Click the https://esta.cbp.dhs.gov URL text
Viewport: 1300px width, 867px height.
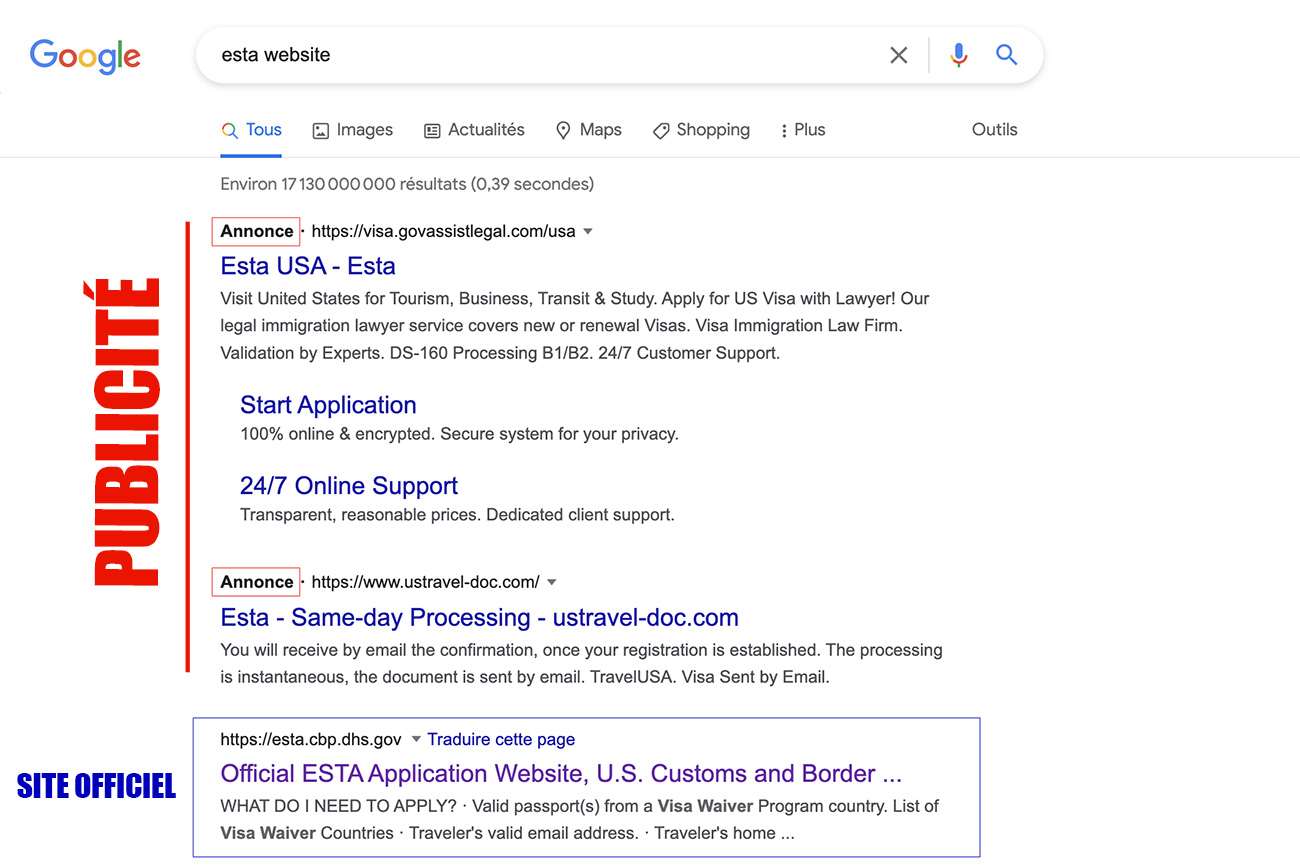pos(311,740)
